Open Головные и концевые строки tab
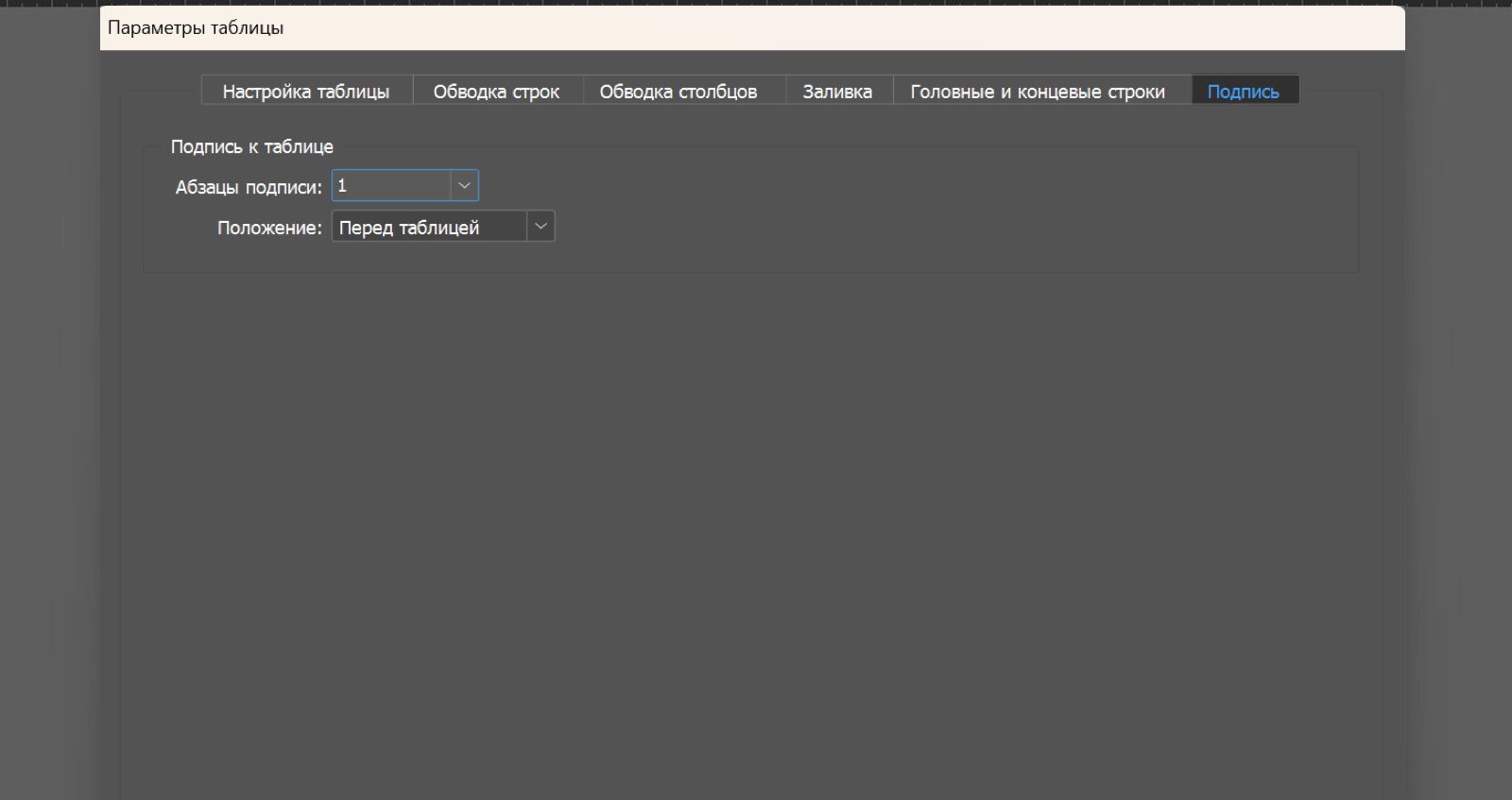 click(x=1038, y=92)
